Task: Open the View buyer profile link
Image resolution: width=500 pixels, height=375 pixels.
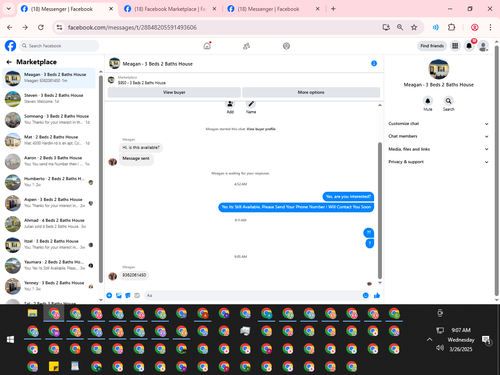Action: 261,129
